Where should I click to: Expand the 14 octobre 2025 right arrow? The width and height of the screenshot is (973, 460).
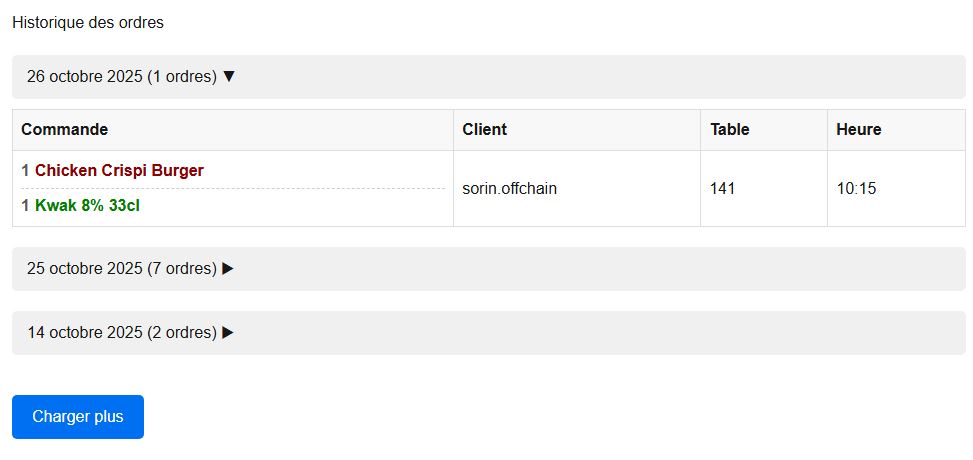coord(228,333)
